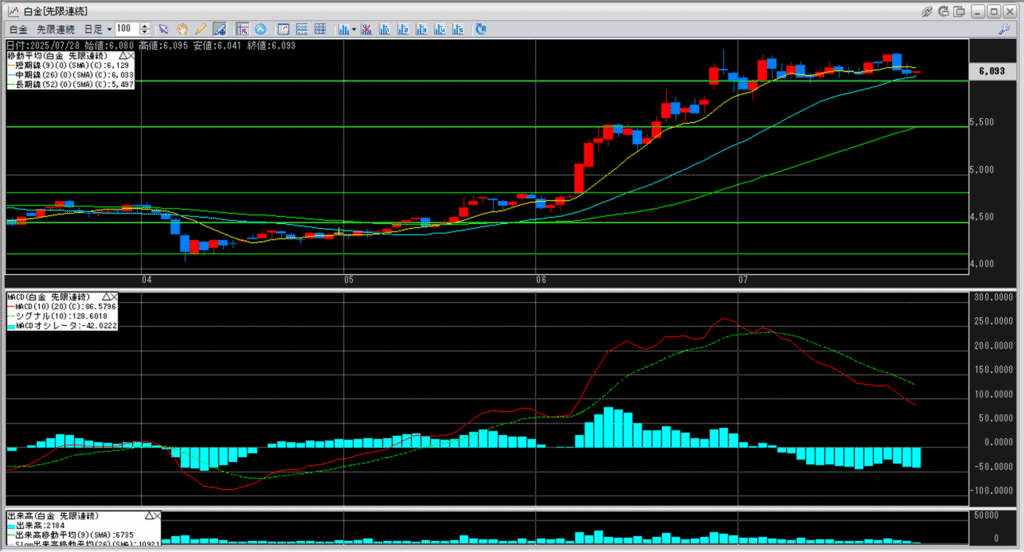Select the arrow pointer cursor tool
This screenshot has width=1024, height=552.
[164, 29]
